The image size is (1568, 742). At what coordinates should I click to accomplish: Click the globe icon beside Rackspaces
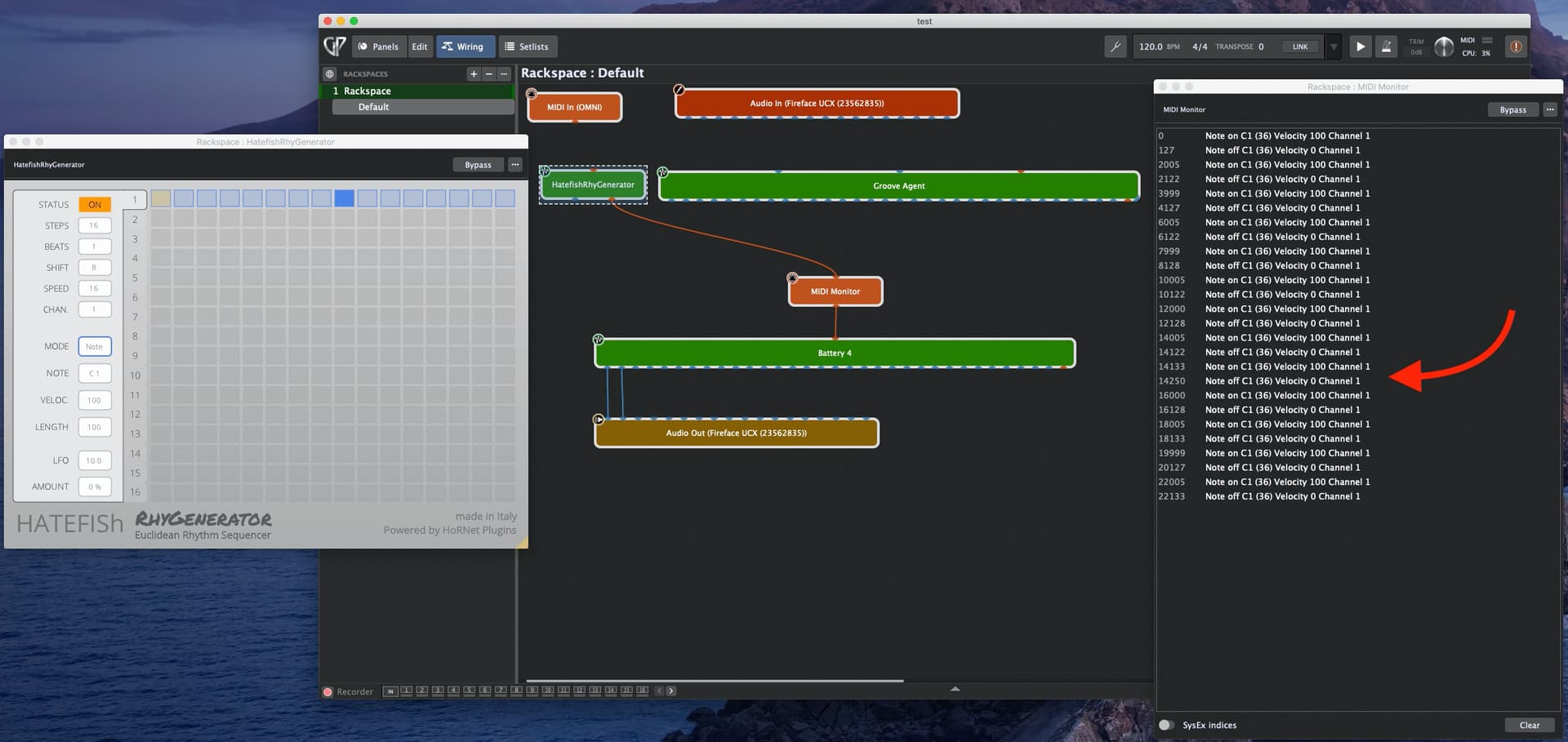pyautogui.click(x=330, y=73)
